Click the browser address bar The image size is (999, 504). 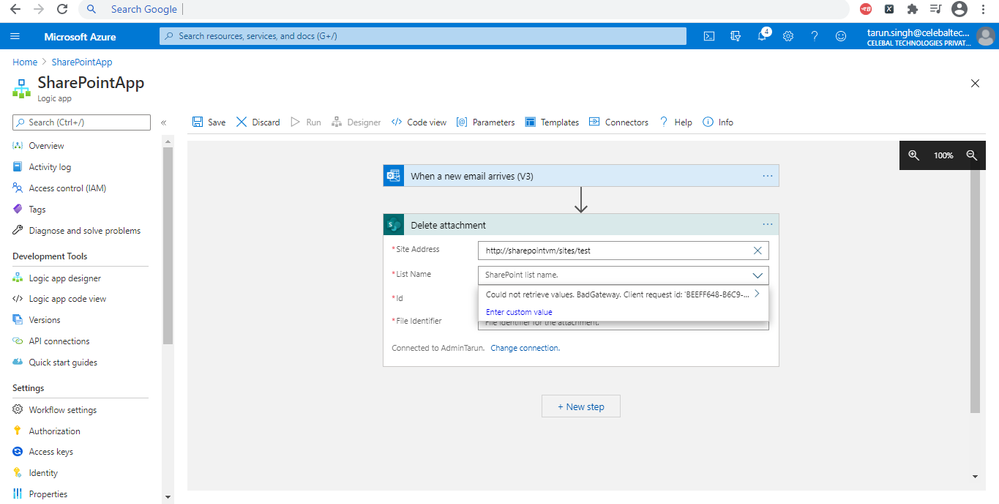[x=464, y=9]
